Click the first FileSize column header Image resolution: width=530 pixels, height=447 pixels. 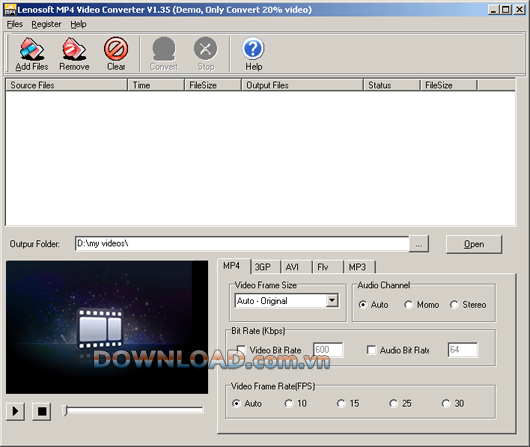(213, 85)
